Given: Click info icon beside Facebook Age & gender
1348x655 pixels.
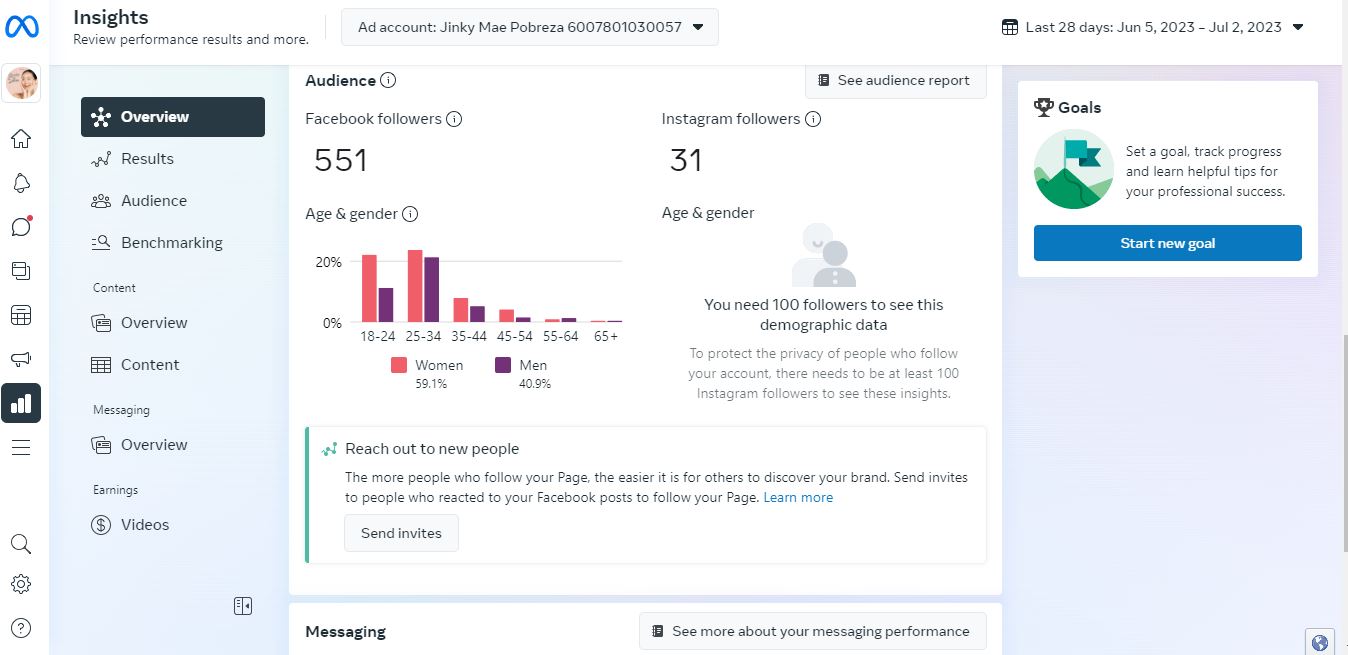Looking at the screenshot, I should click(410, 213).
